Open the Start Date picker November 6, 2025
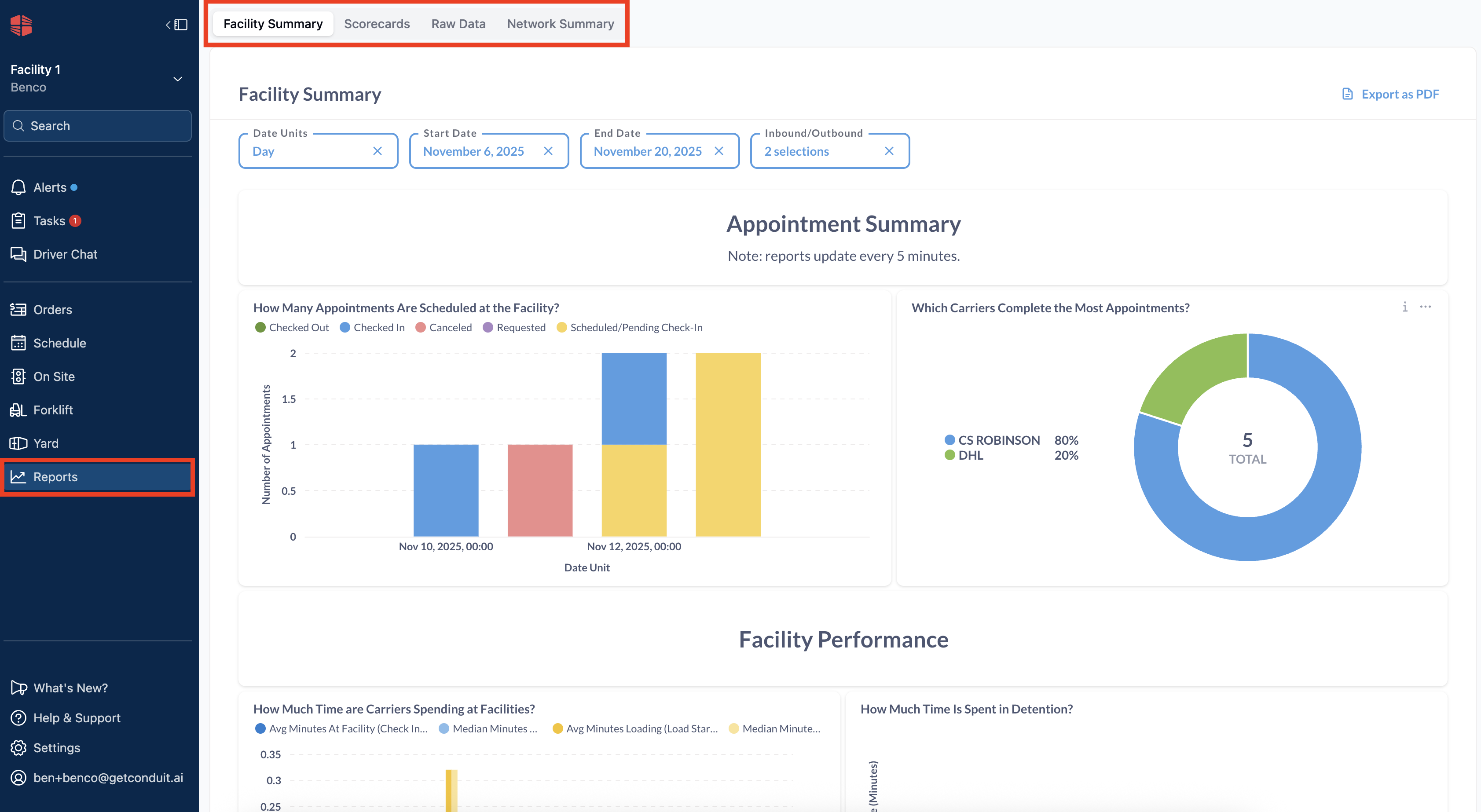1481x812 pixels. pos(489,151)
